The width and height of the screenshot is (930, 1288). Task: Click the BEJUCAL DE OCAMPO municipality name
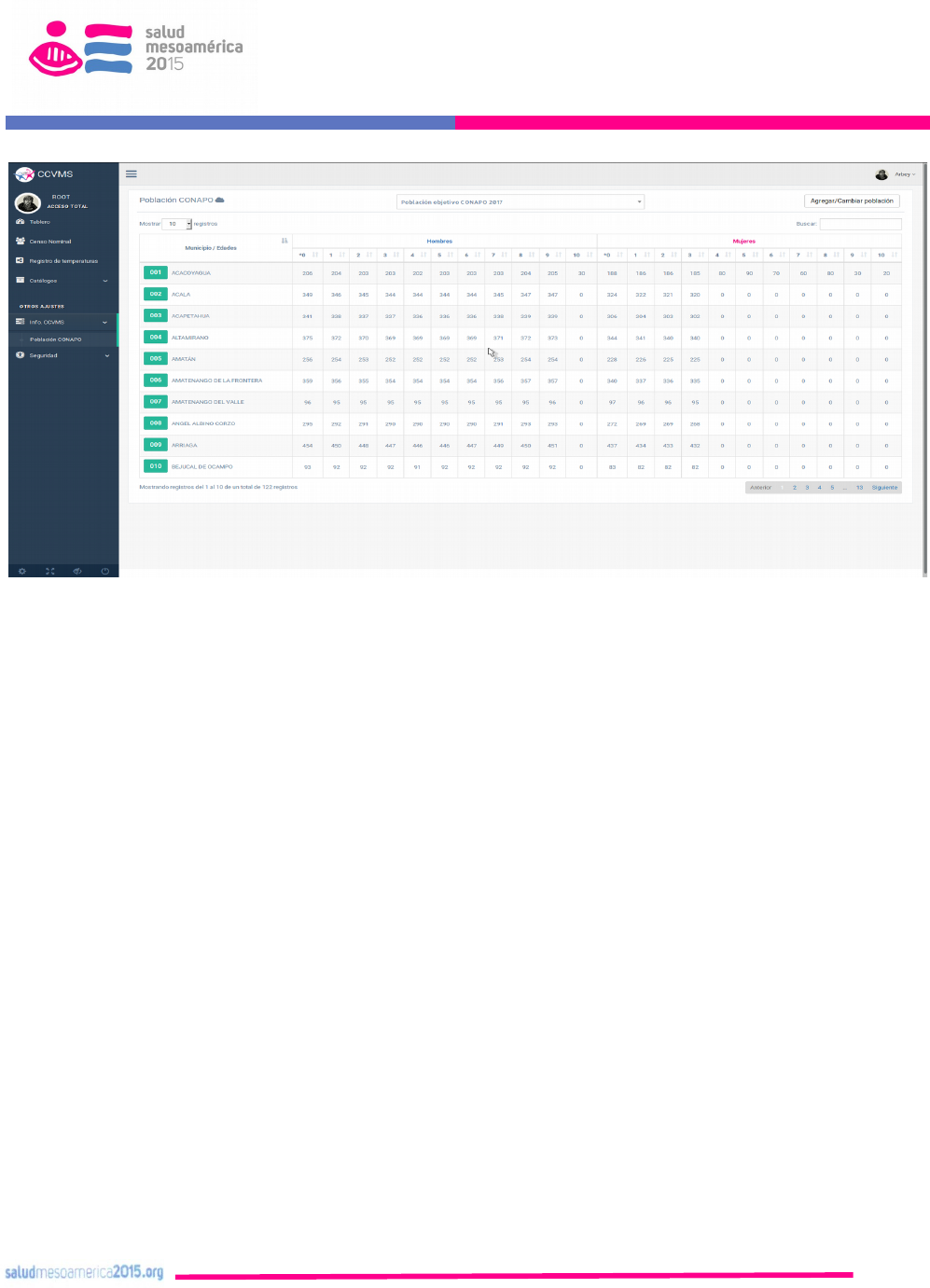coord(202,466)
